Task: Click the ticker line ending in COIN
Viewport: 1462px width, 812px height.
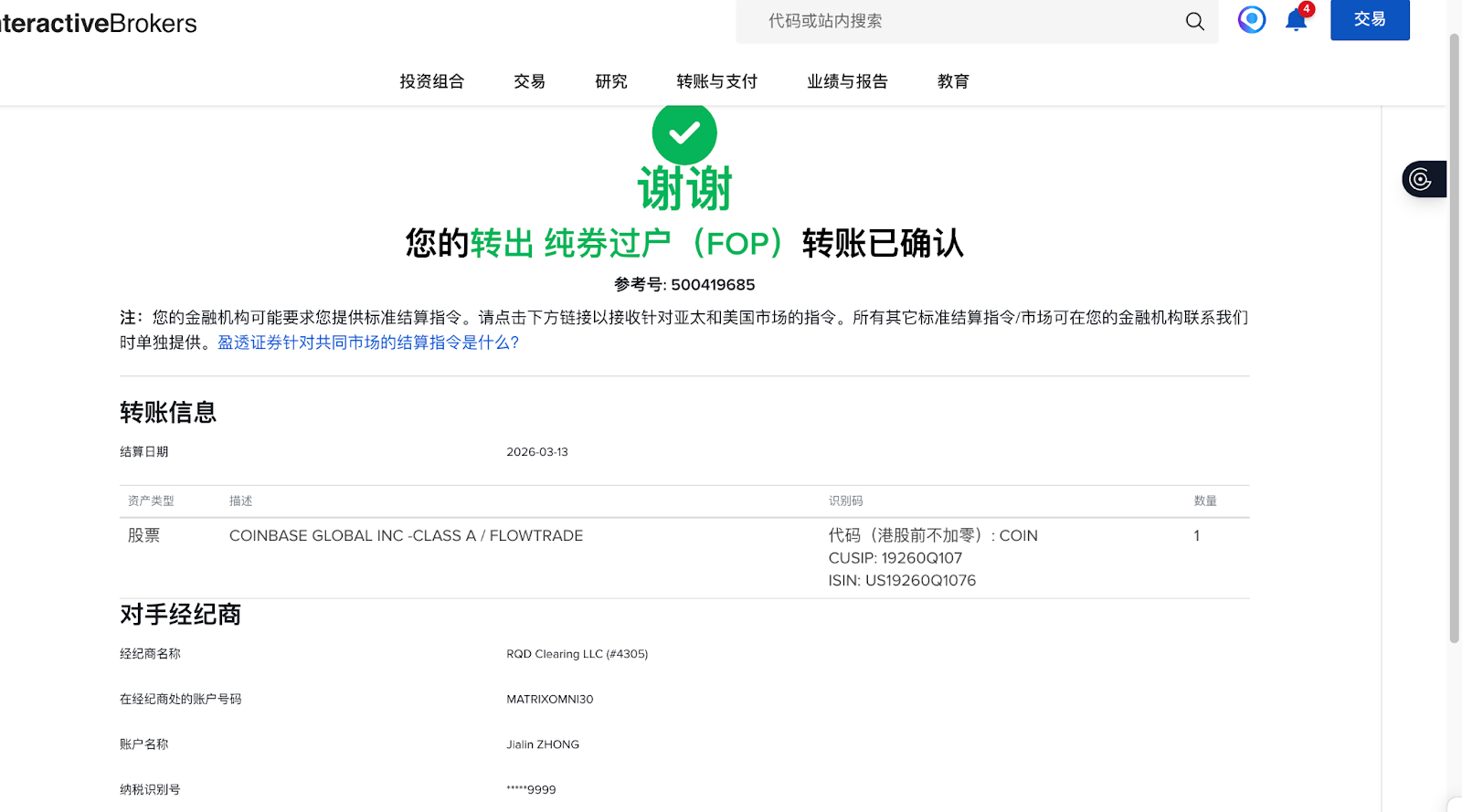Action: tap(933, 536)
